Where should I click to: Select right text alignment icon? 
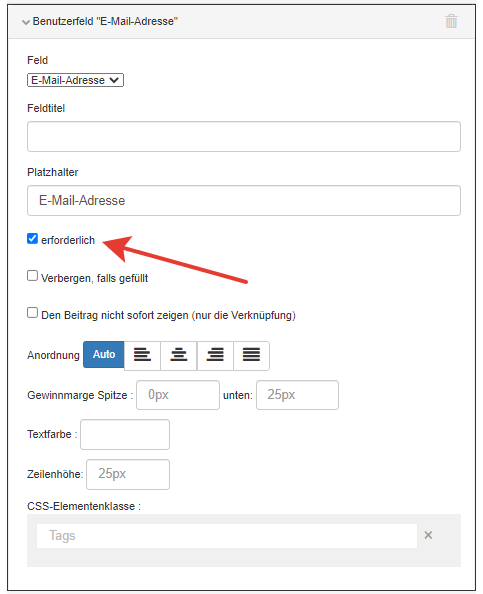tap(215, 355)
